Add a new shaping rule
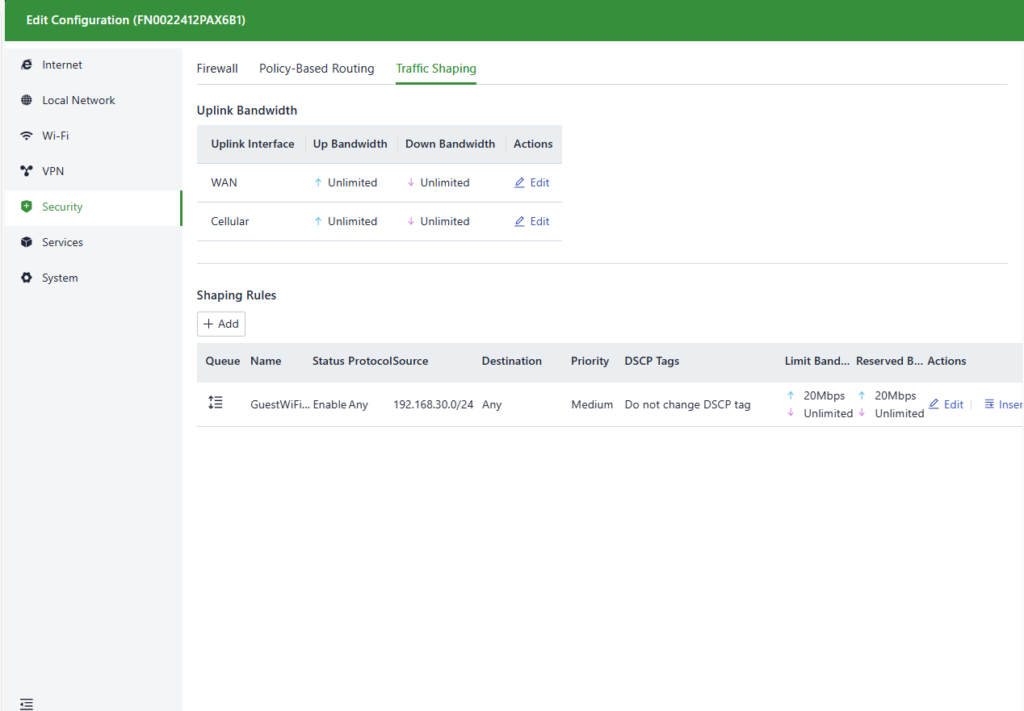 pos(221,324)
